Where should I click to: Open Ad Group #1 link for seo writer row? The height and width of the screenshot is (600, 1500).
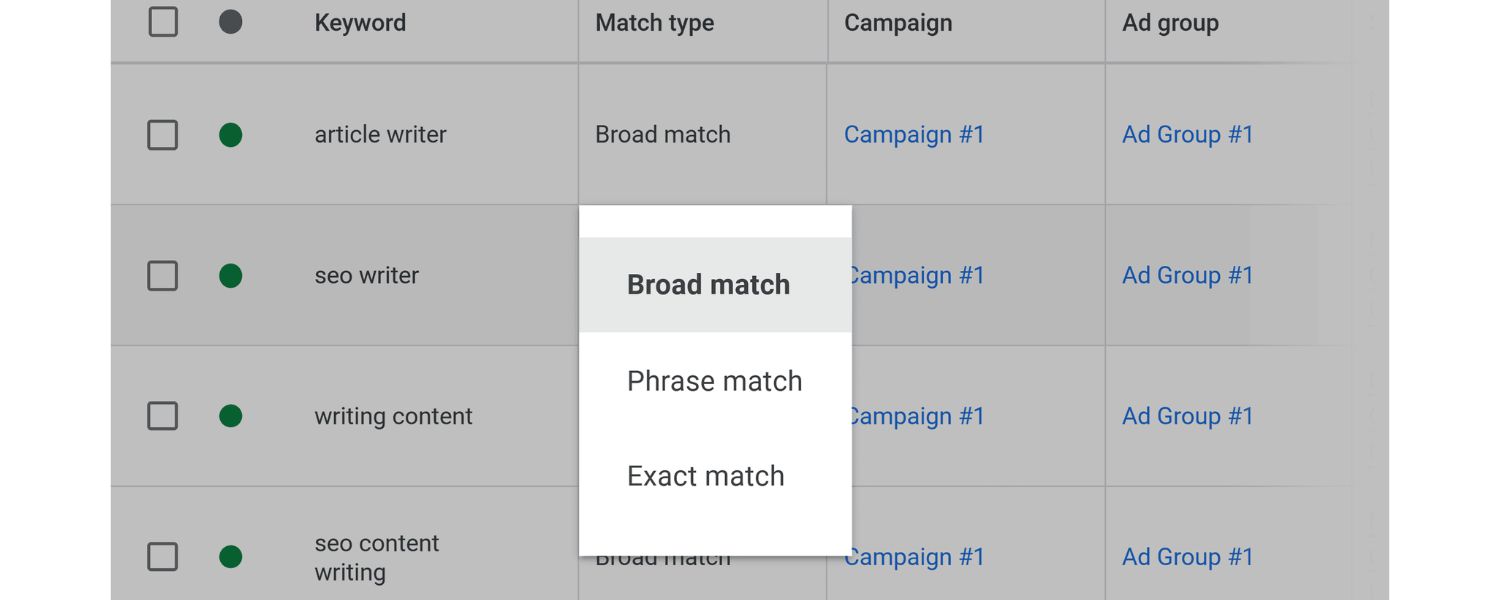point(1187,275)
